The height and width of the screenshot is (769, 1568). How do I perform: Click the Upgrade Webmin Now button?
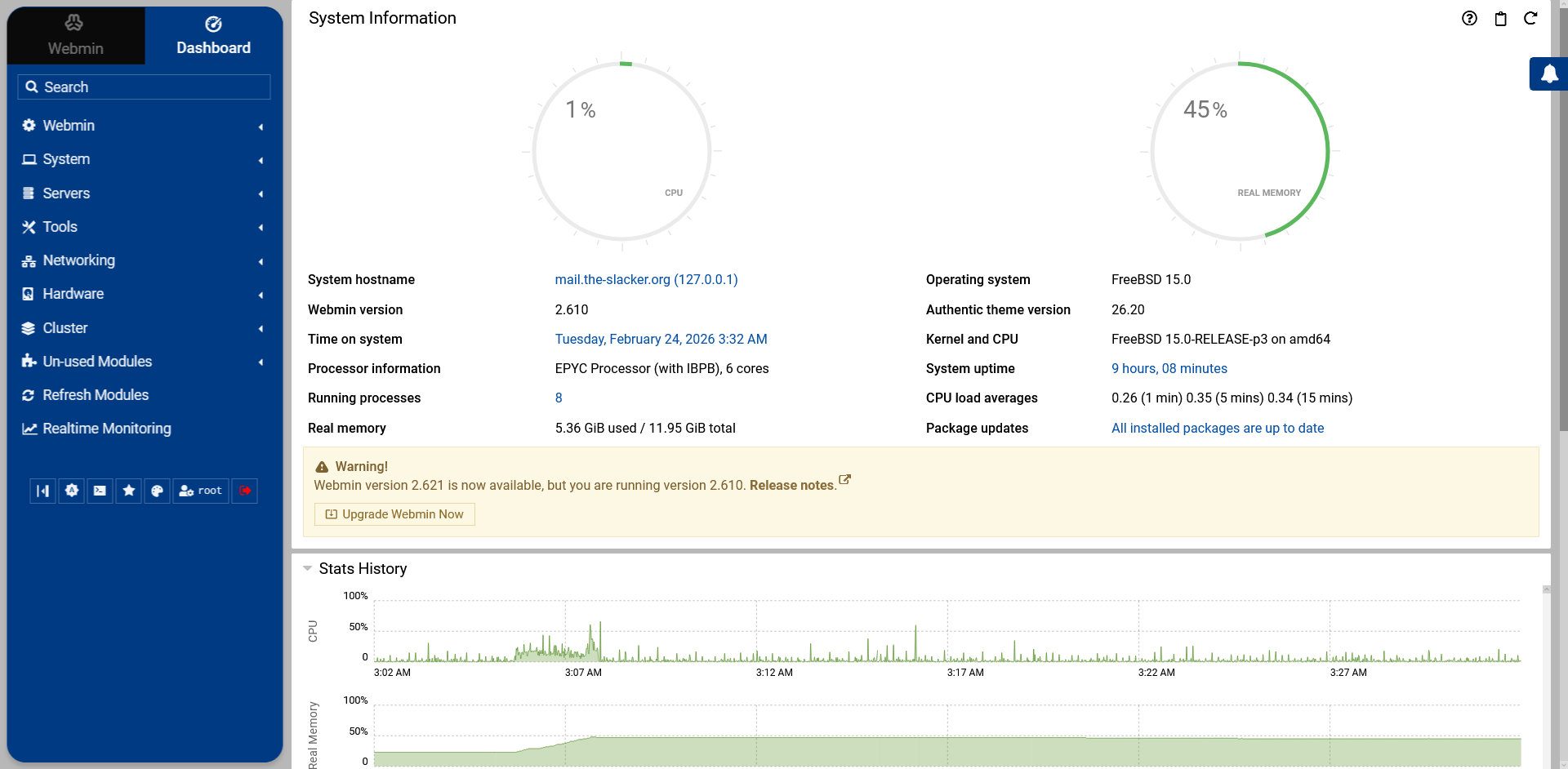(394, 513)
